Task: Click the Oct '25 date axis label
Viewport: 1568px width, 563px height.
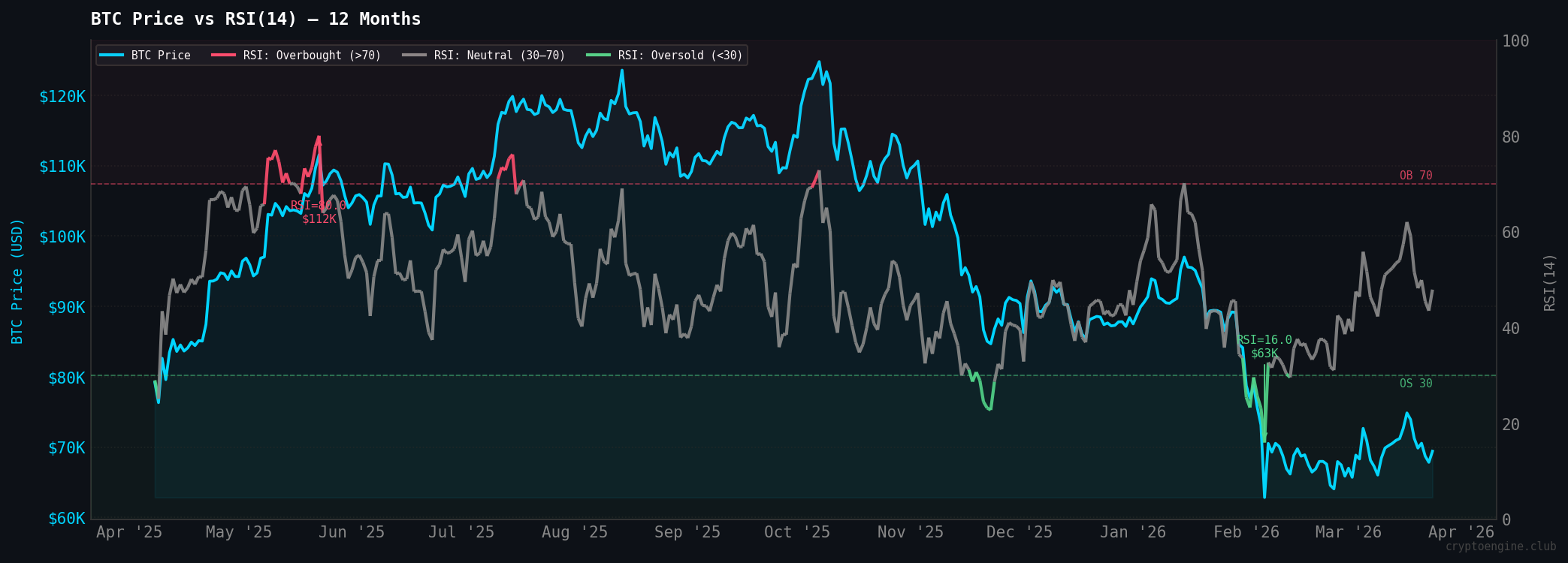Action: click(796, 532)
